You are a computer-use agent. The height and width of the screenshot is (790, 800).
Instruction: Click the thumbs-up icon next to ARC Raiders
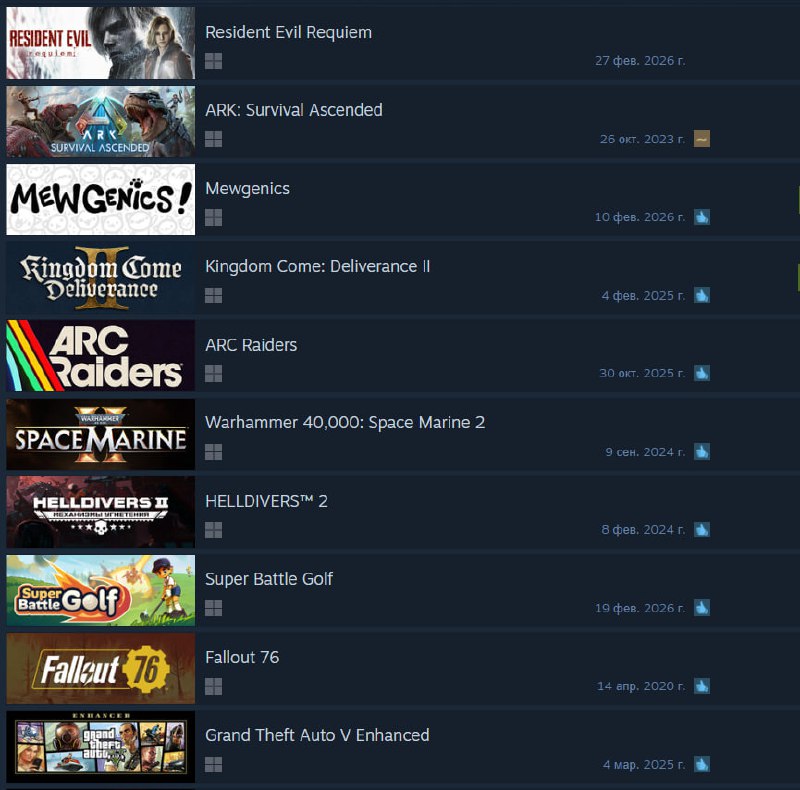[x=702, y=373]
